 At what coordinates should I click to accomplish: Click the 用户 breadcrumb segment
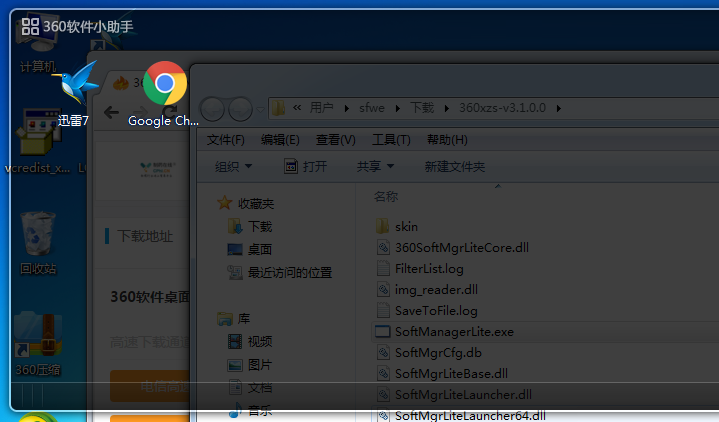[321, 108]
